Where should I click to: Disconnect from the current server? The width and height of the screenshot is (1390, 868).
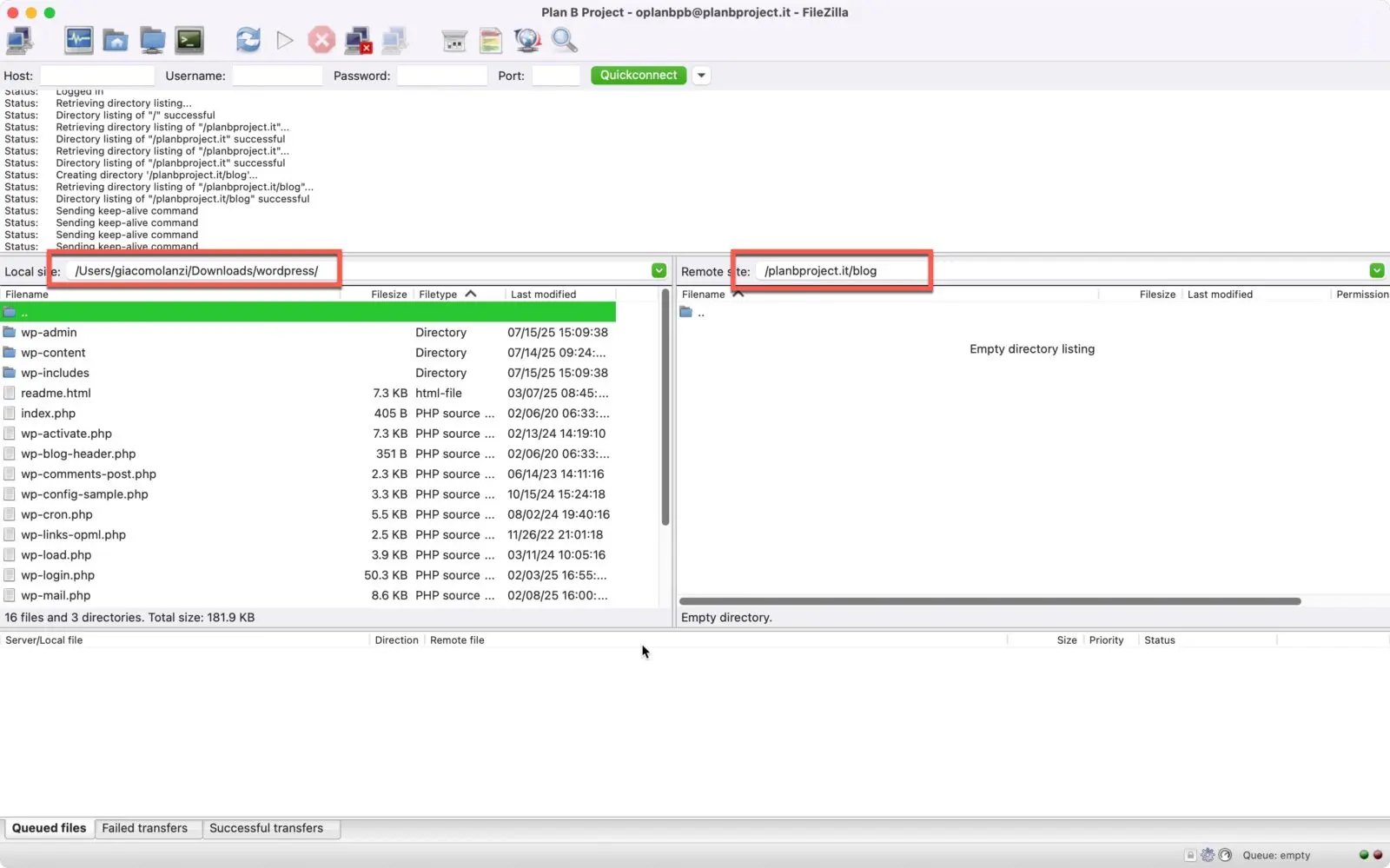tap(358, 40)
